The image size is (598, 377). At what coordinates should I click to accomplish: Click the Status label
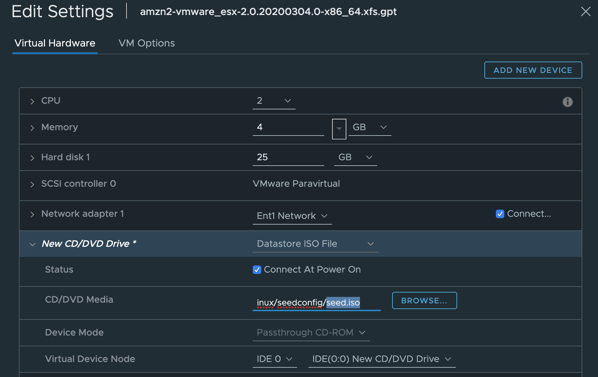[59, 270]
